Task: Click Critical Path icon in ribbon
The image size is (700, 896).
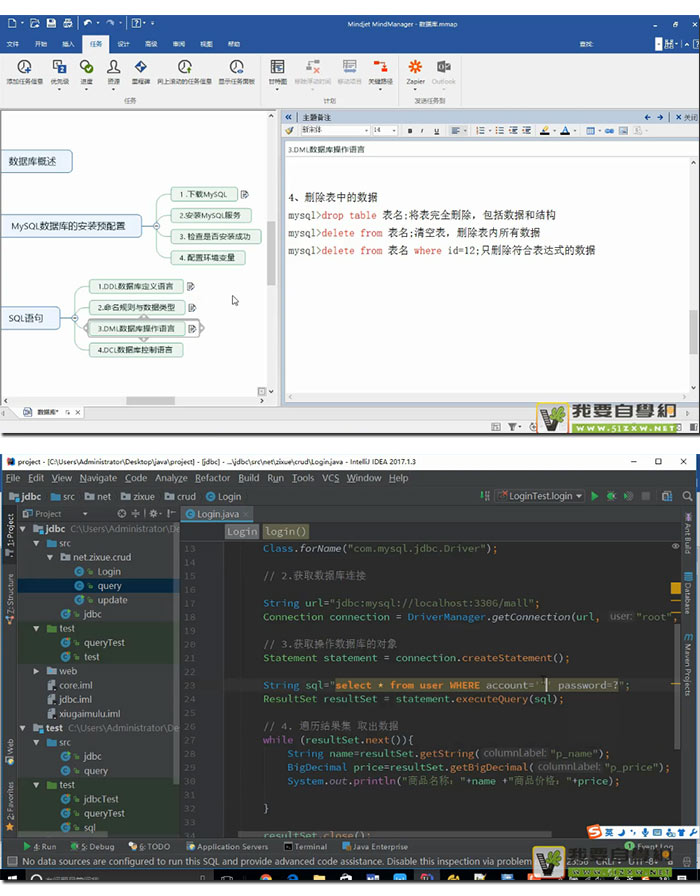Action: pyautogui.click(x=380, y=66)
